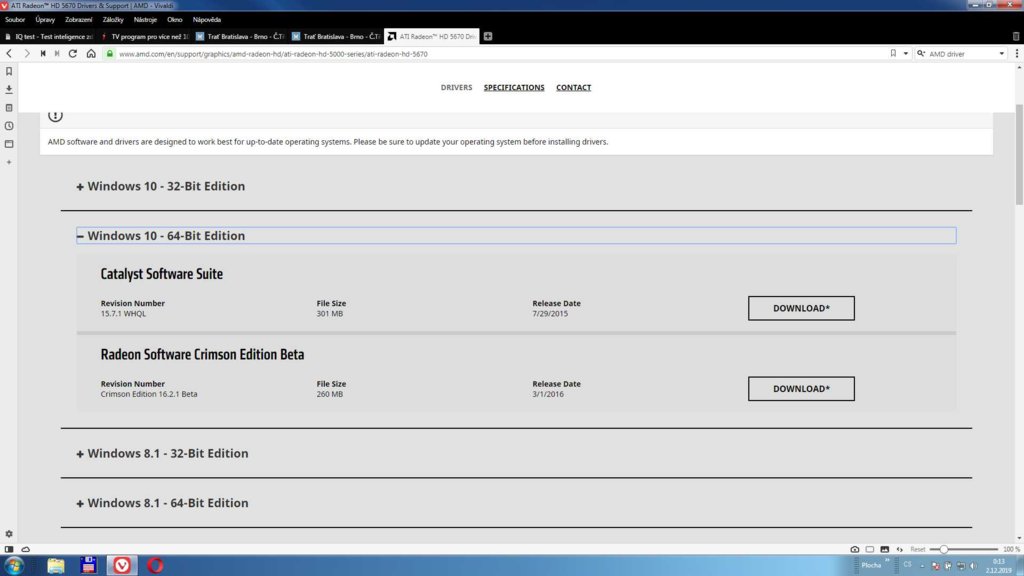Image resolution: width=1024 pixels, height=576 pixels.
Task: Open the Záložky menu
Action: point(113,20)
